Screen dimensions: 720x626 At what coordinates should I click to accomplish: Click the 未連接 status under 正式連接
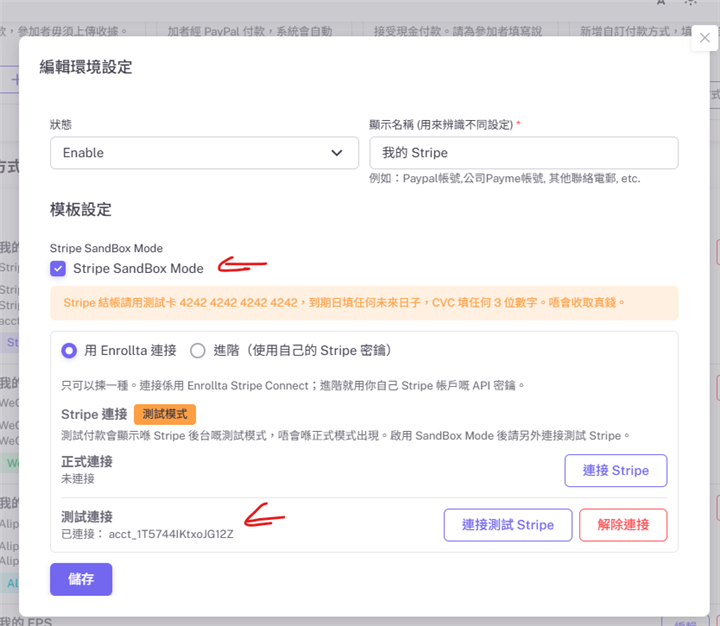(78, 479)
